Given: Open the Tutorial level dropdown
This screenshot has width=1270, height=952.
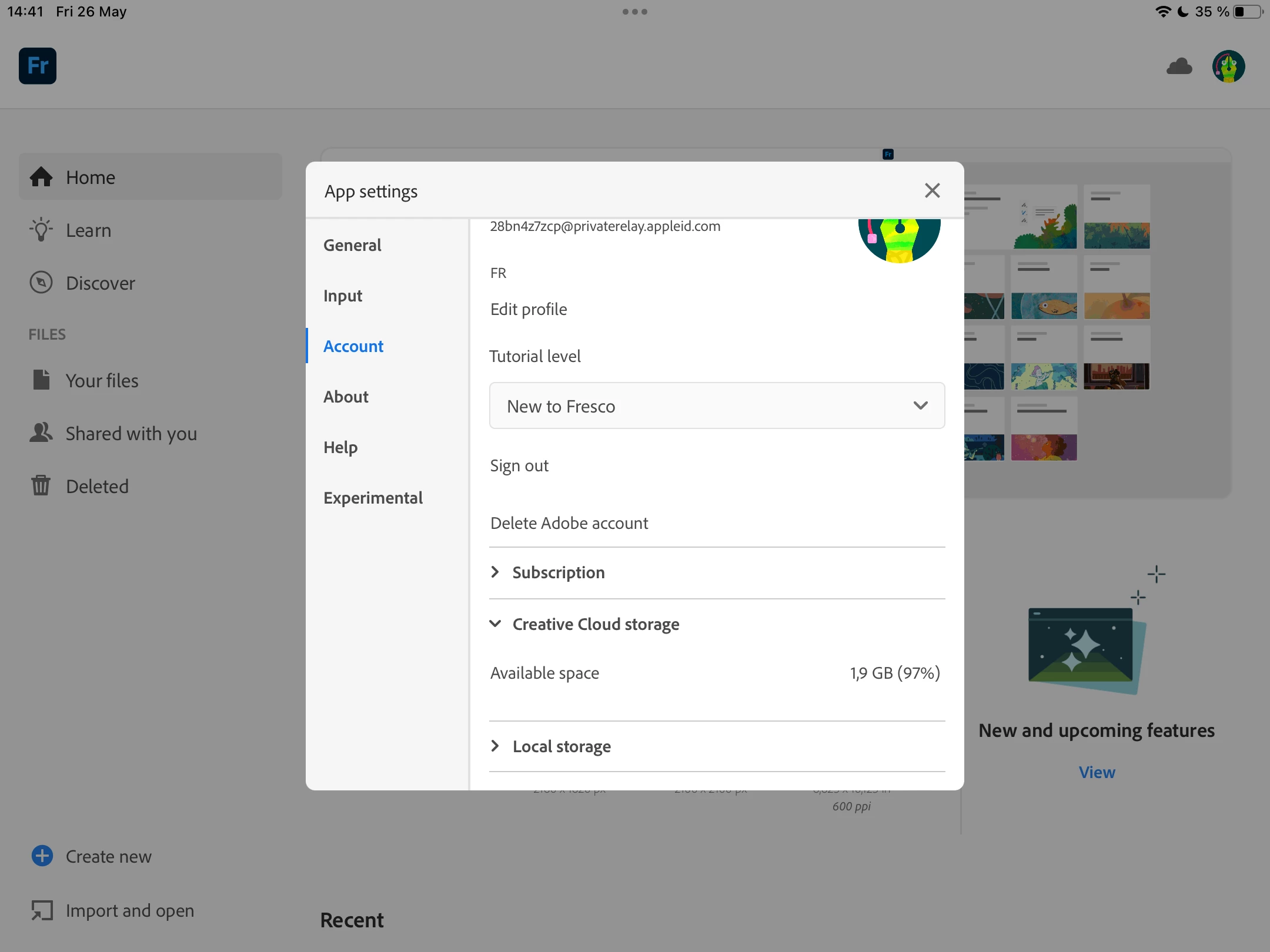Looking at the screenshot, I should tap(717, 405).
